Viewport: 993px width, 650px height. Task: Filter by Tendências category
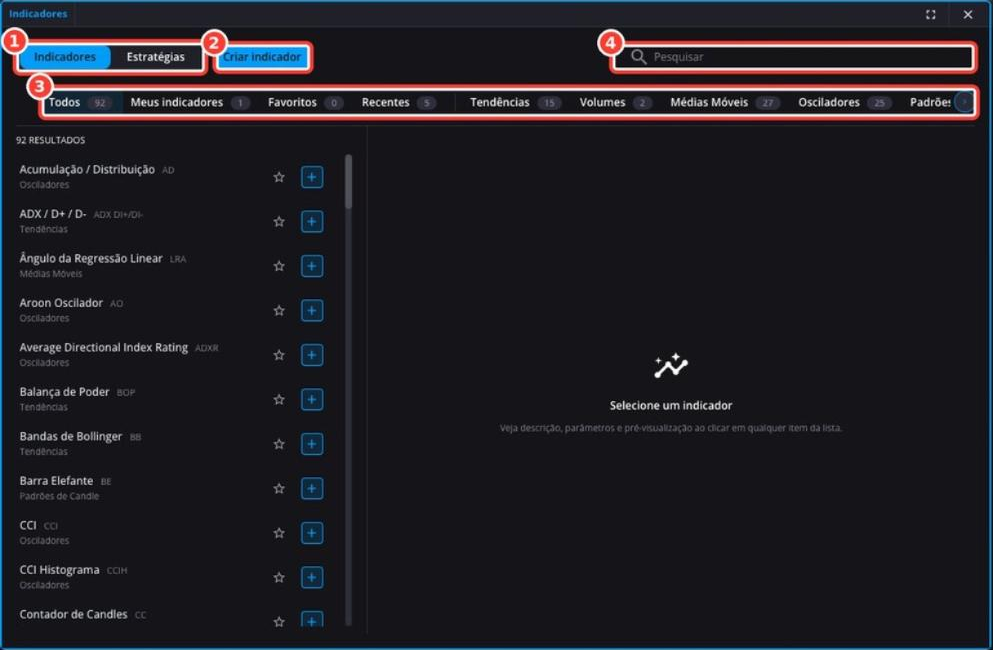click(515, 103)
